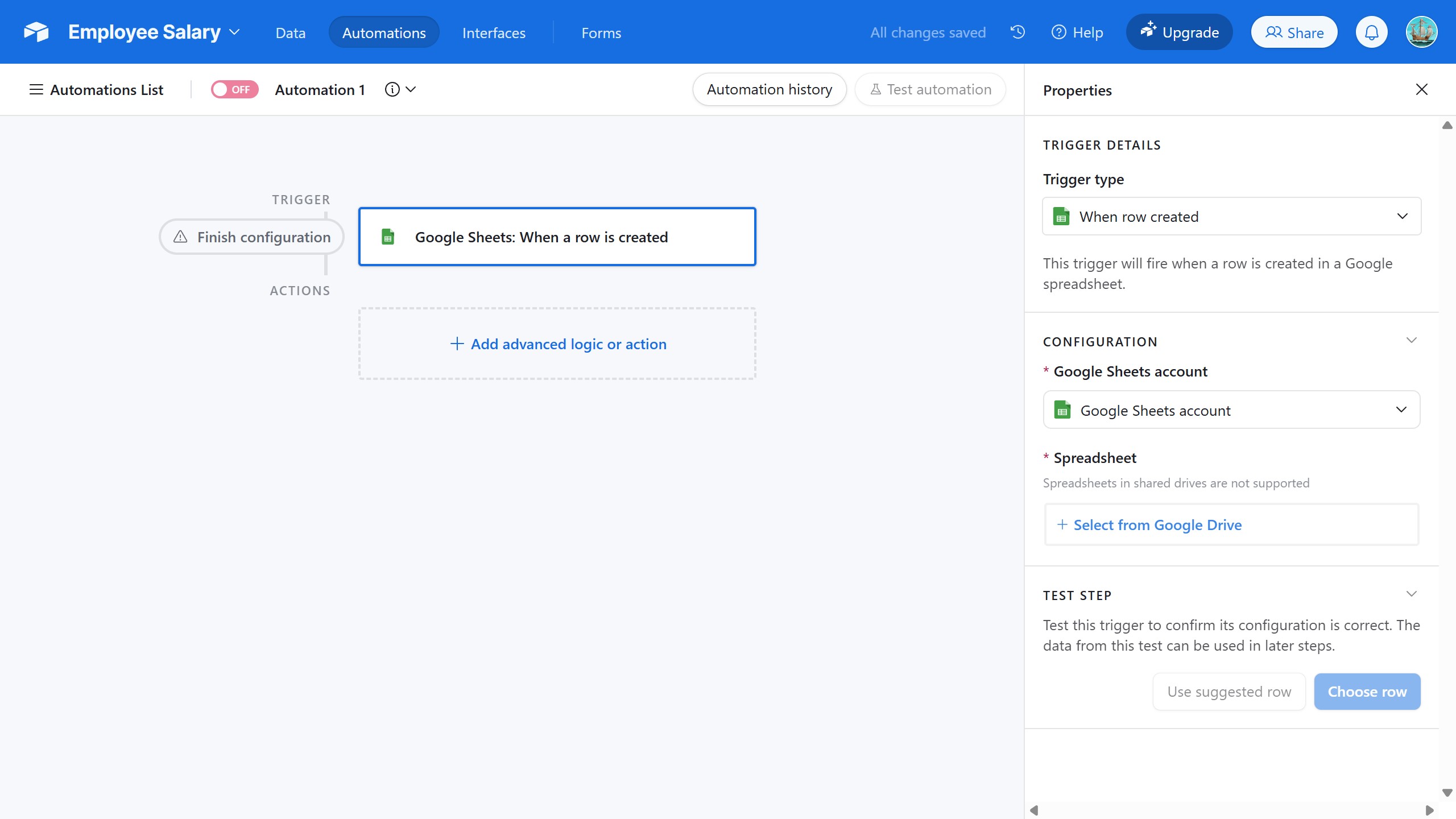Screen dimensions: 1456x819
Task: Open the Employee Salary base dropdown
Action: [154, 32]
